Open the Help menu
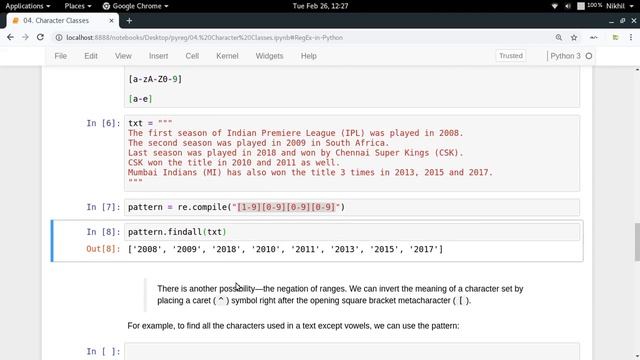Image resolution: width=640 pixels, height=360 pixels. point(309,56)
